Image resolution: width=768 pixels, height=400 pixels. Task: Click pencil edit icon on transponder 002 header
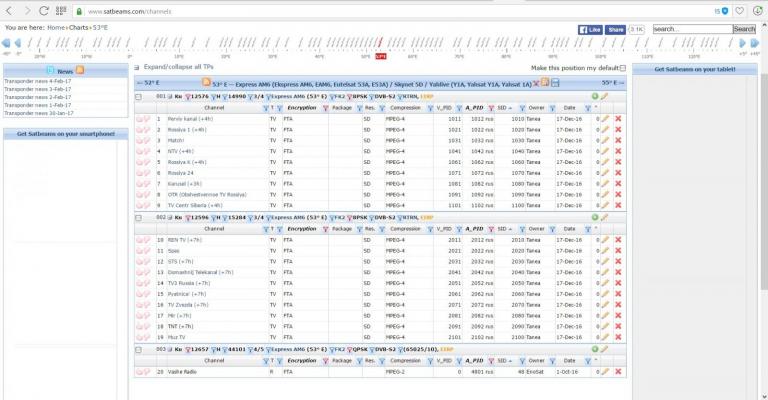point(604,217)
